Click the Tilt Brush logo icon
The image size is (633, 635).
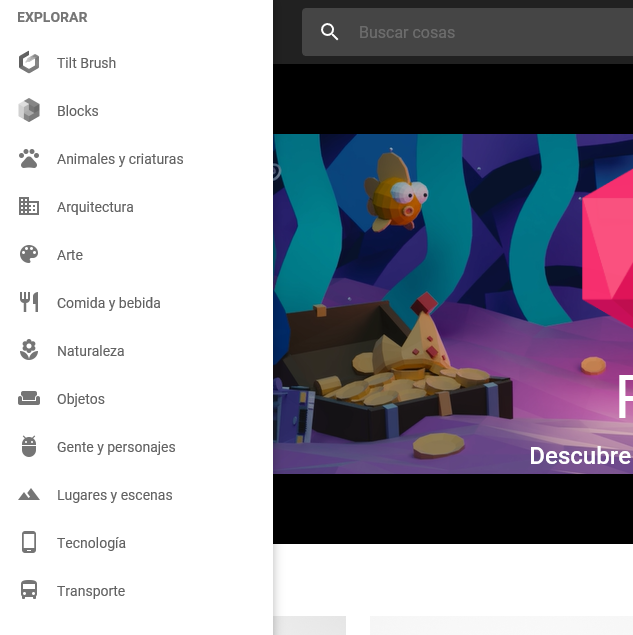coord(29,63)
